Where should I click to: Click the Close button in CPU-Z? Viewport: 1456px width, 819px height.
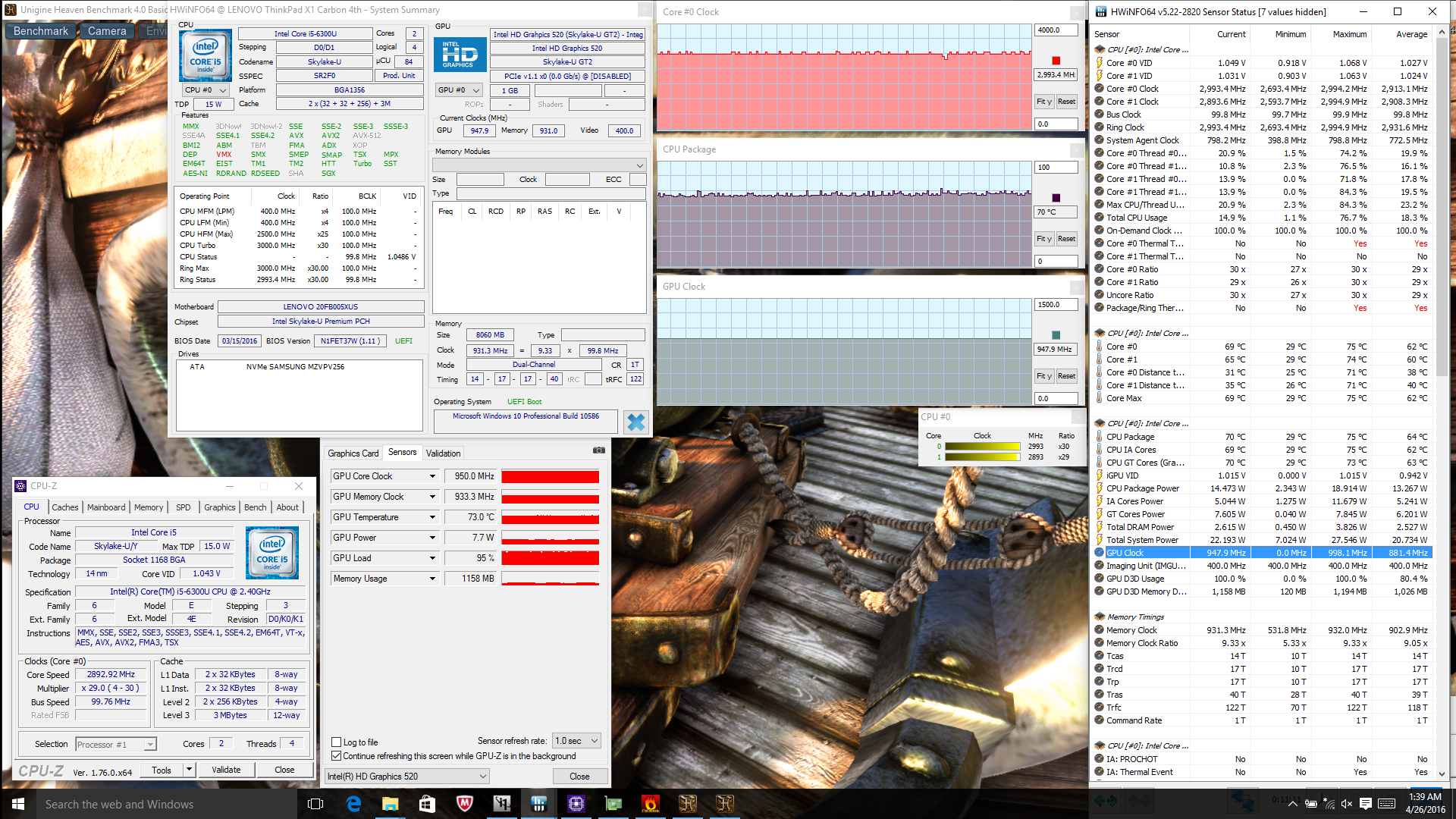pyautogui.click(x=284, y=770)
